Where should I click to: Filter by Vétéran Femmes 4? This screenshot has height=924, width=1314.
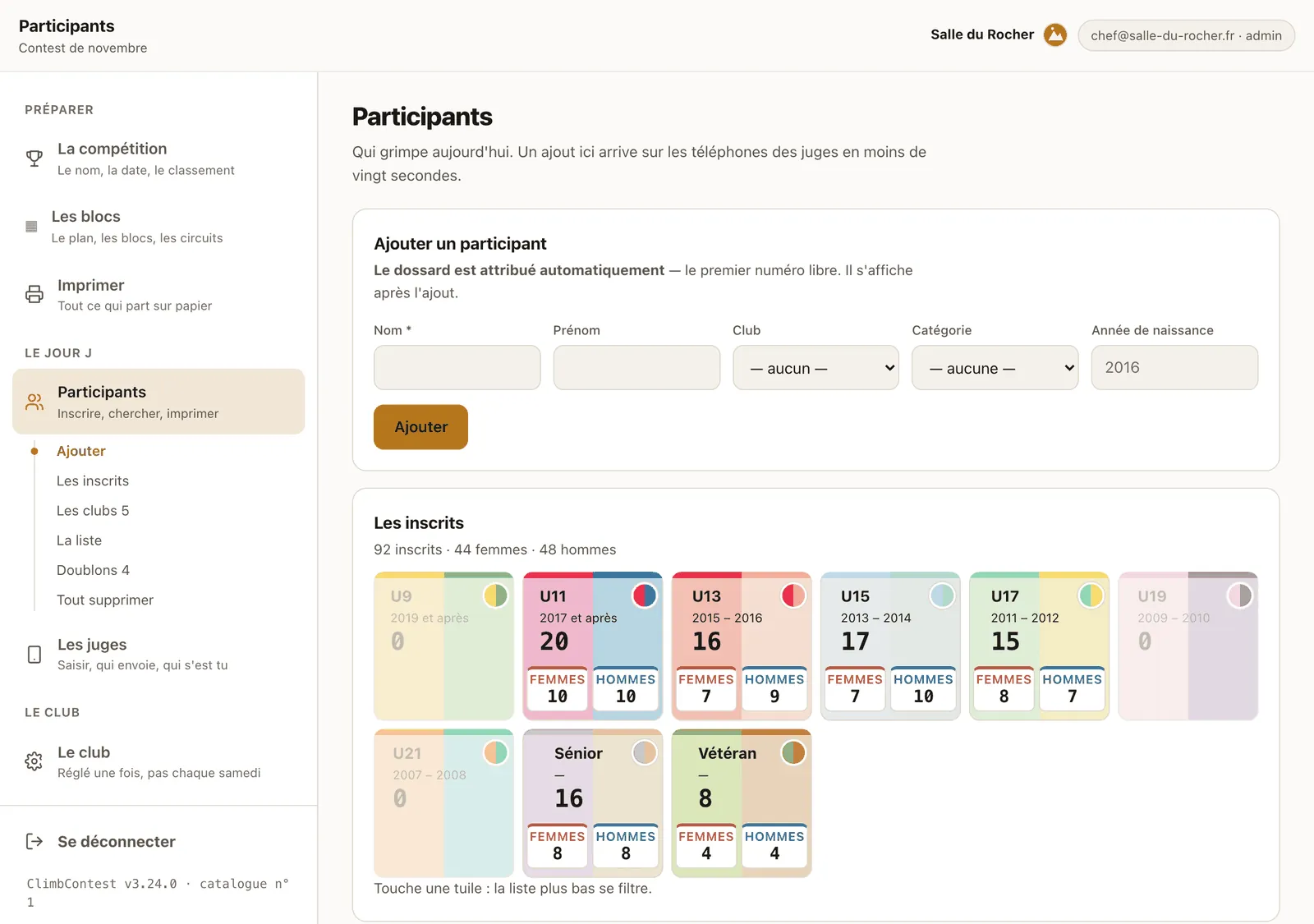pyautogui.click(x=706, y=845)
